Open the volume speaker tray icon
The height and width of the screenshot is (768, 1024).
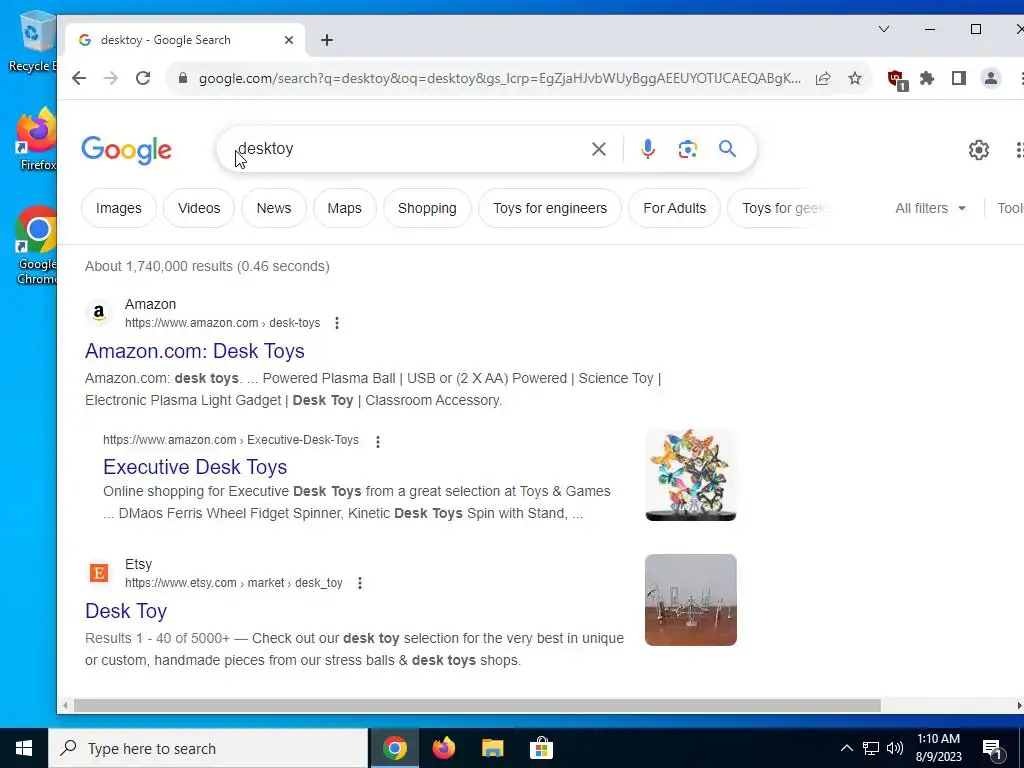(x=895, y=748)
